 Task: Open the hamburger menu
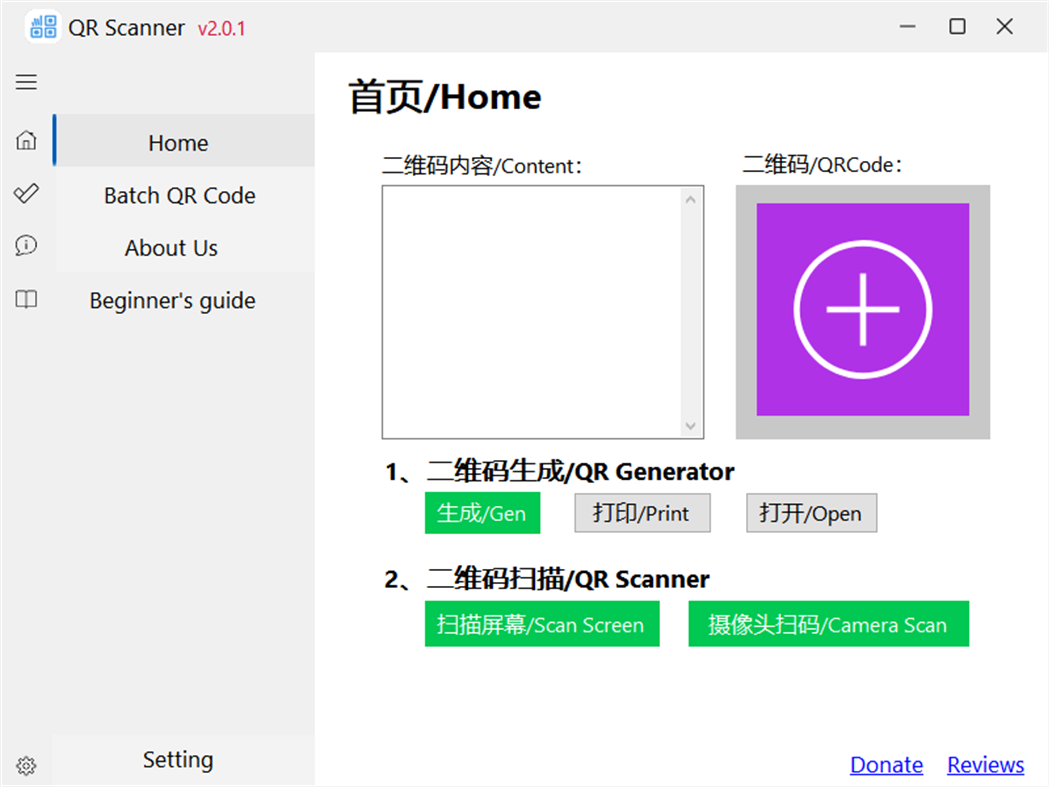point(26,82)
